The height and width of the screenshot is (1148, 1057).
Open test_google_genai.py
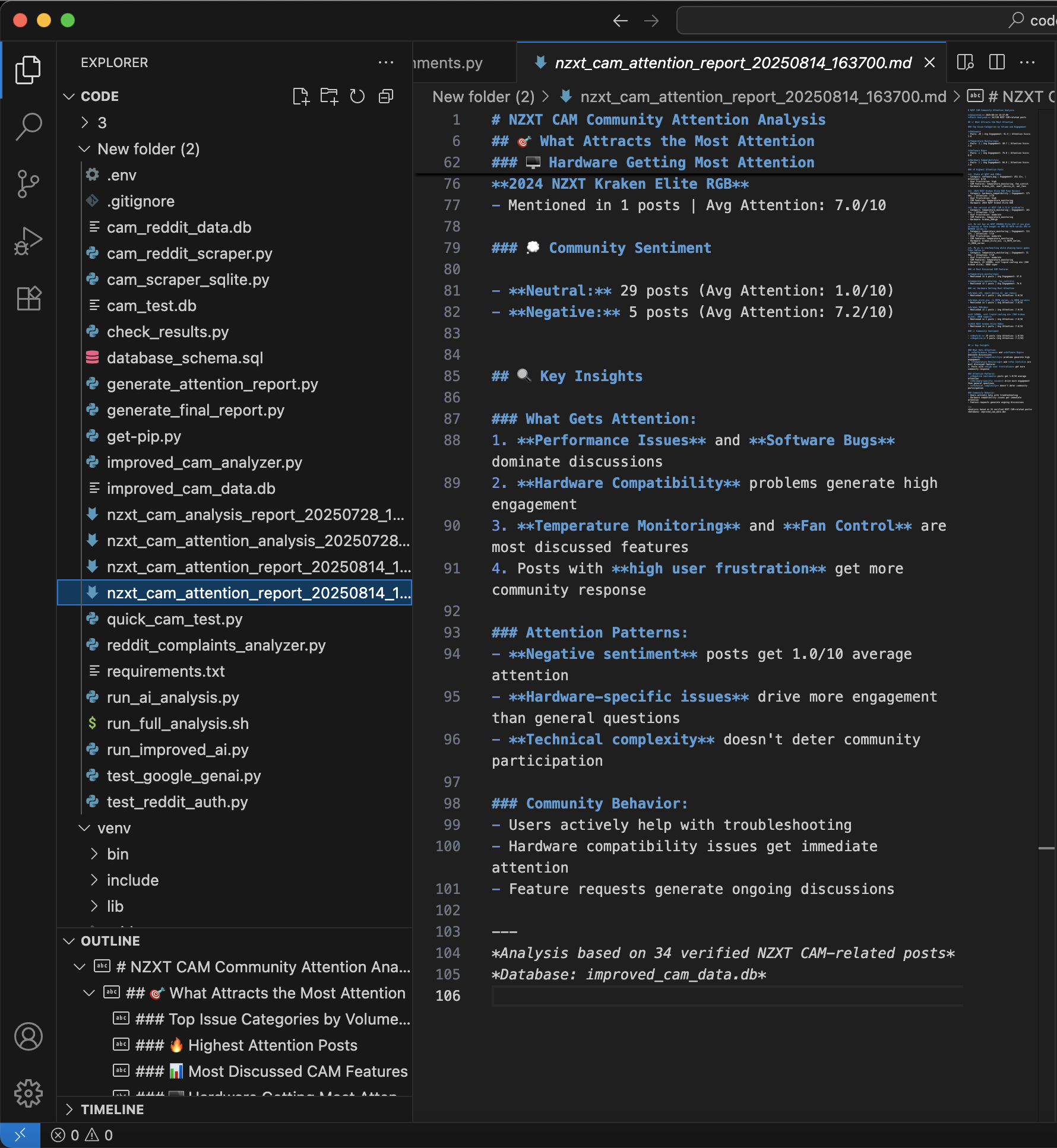235,776
